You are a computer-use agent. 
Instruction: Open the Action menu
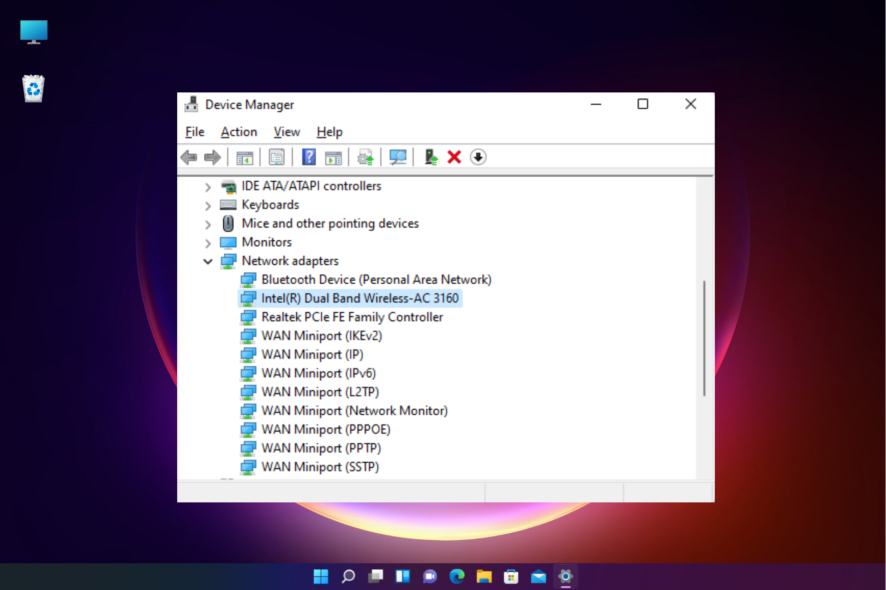click(238, 132)
